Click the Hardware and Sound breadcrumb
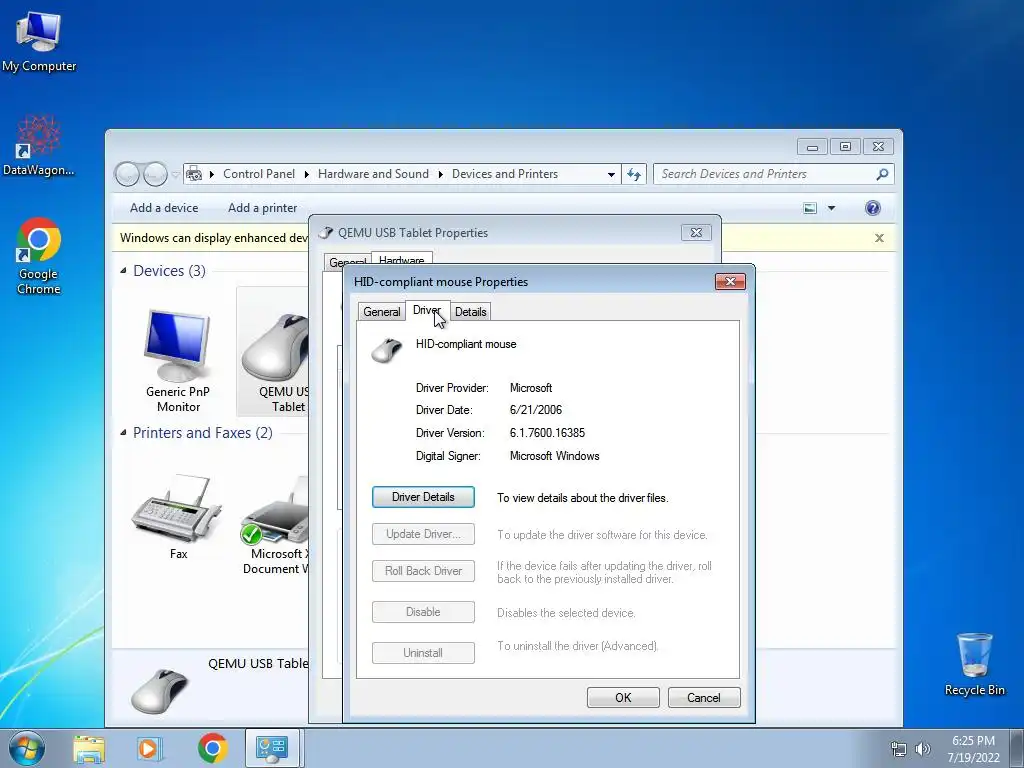This screenshot has height=768, width=1024. click(374, 174)
